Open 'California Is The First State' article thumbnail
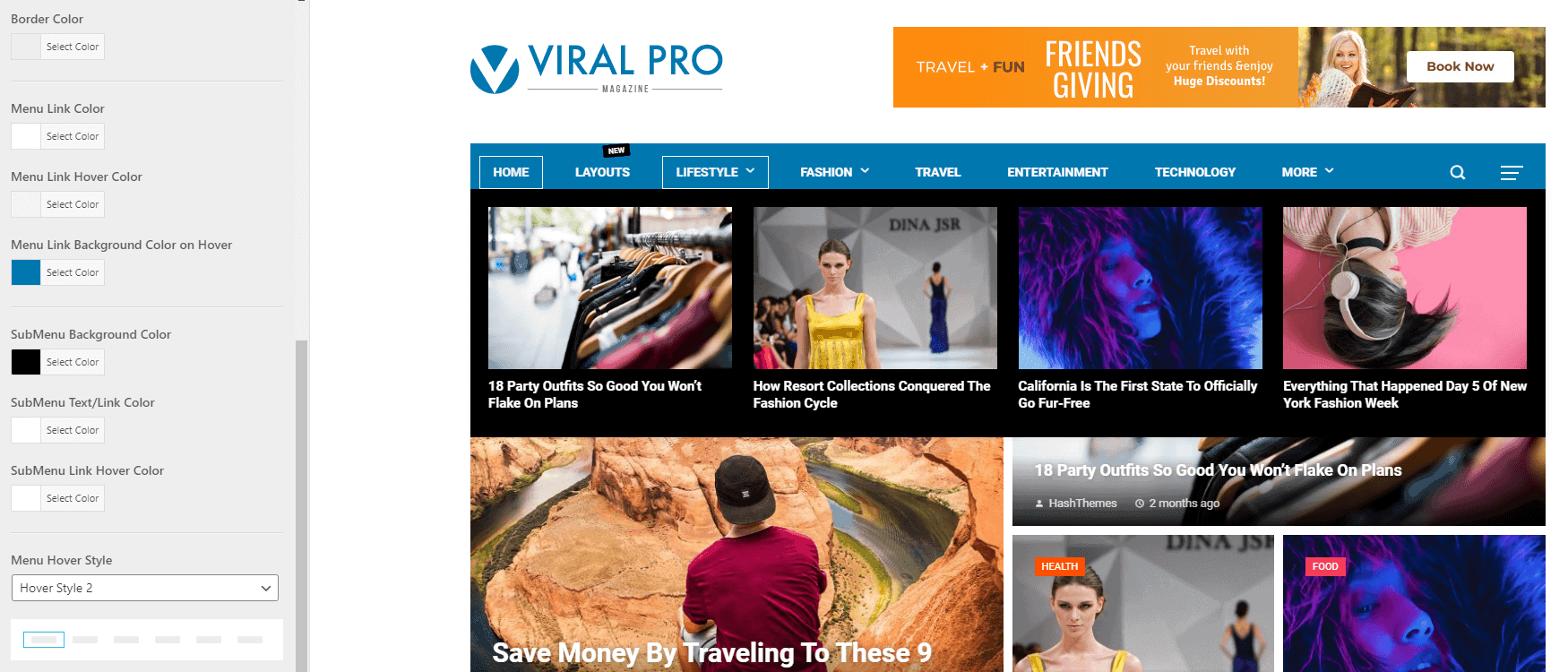This screenshot has width=1568, height=672. coord(1140,288)
